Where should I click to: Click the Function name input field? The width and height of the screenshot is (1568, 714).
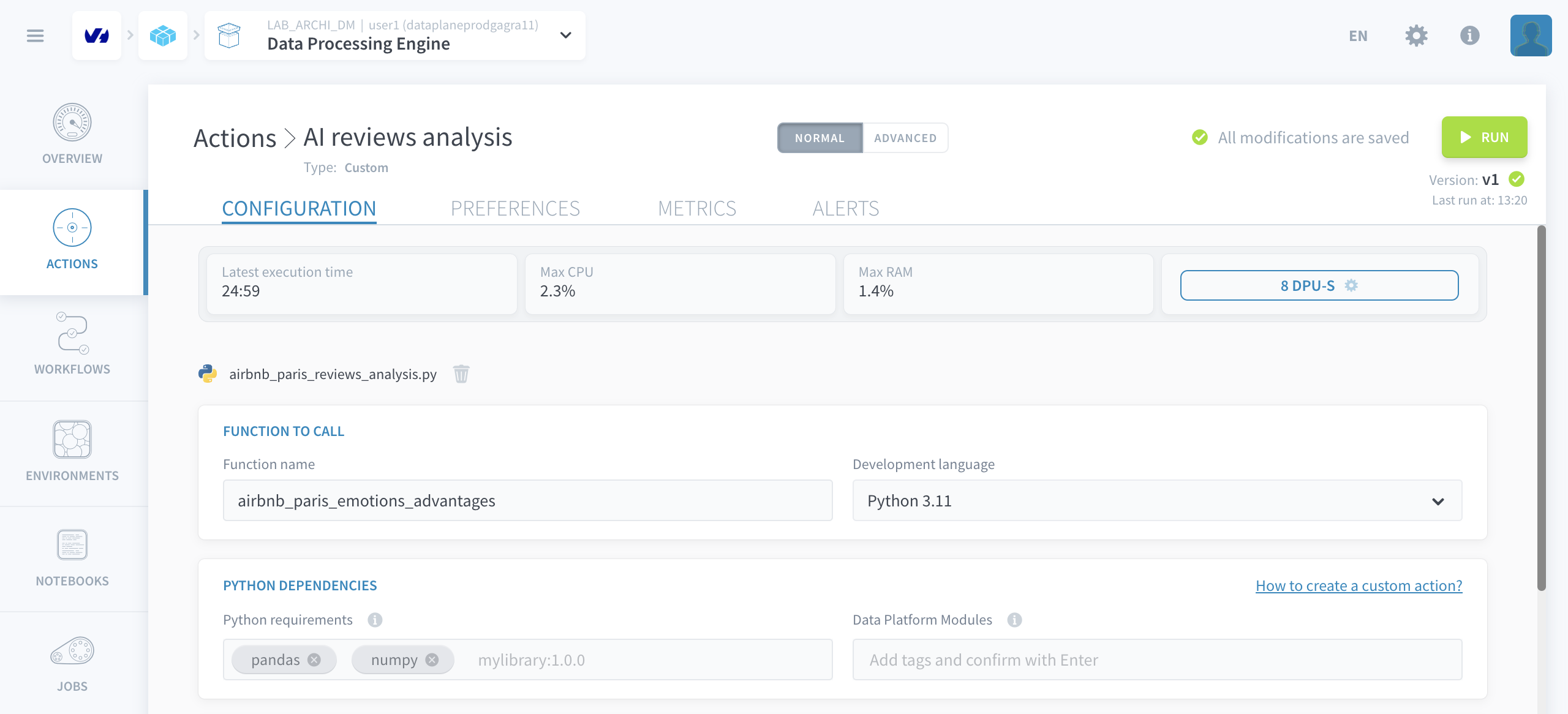pos(527,501)
